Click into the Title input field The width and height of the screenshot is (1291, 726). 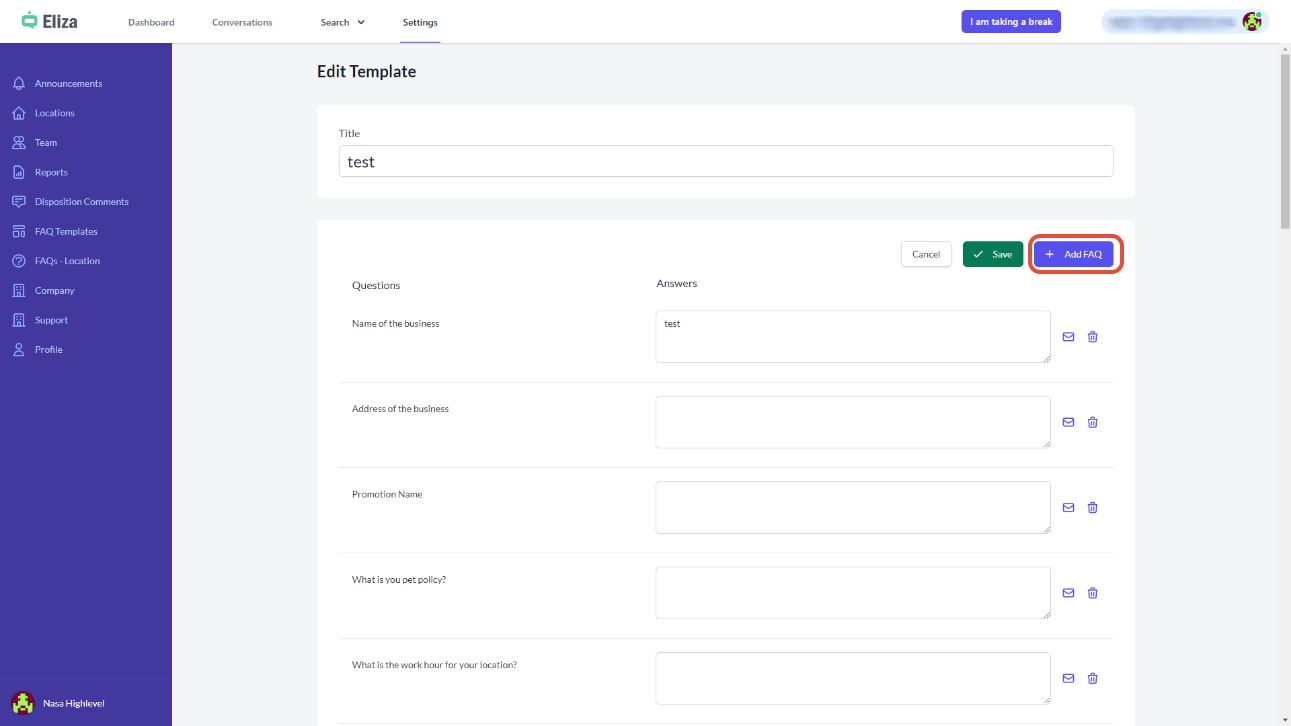[726, 161]
